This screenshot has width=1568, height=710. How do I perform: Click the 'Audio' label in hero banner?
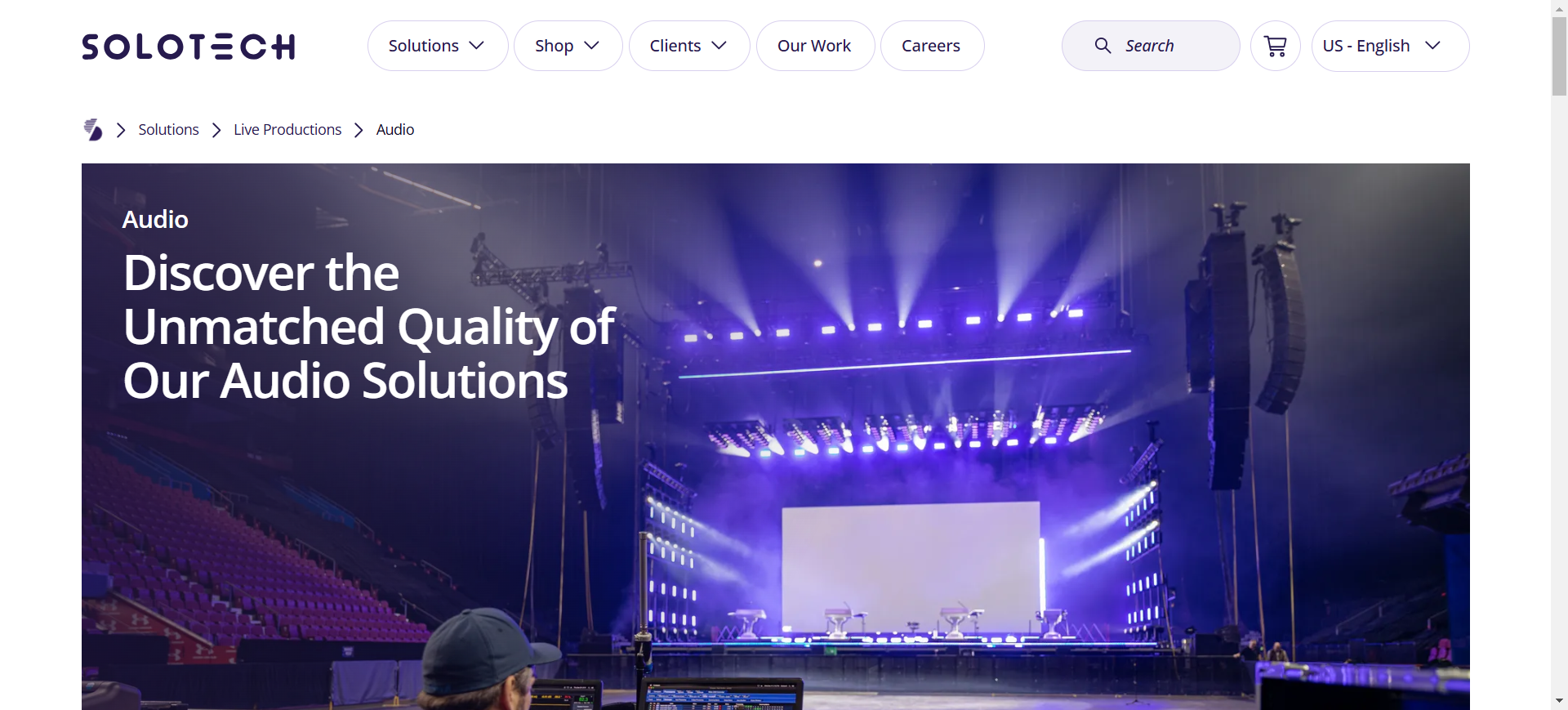(155, 219)
